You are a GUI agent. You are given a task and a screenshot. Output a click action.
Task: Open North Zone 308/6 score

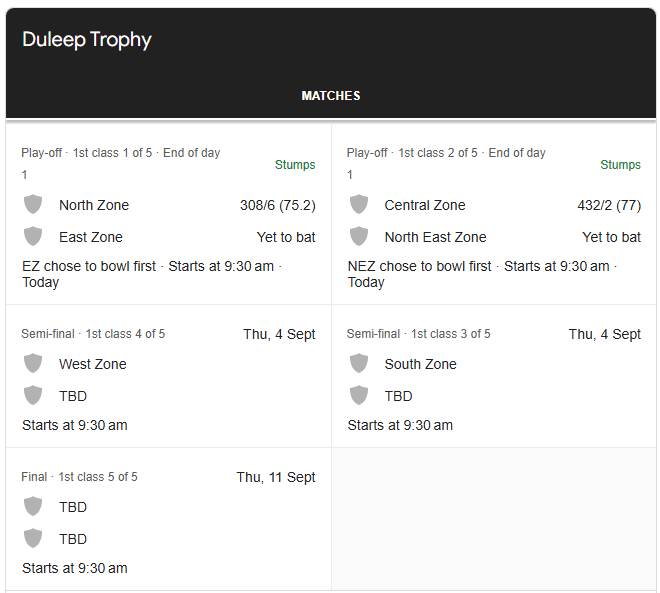pos(277,205)
